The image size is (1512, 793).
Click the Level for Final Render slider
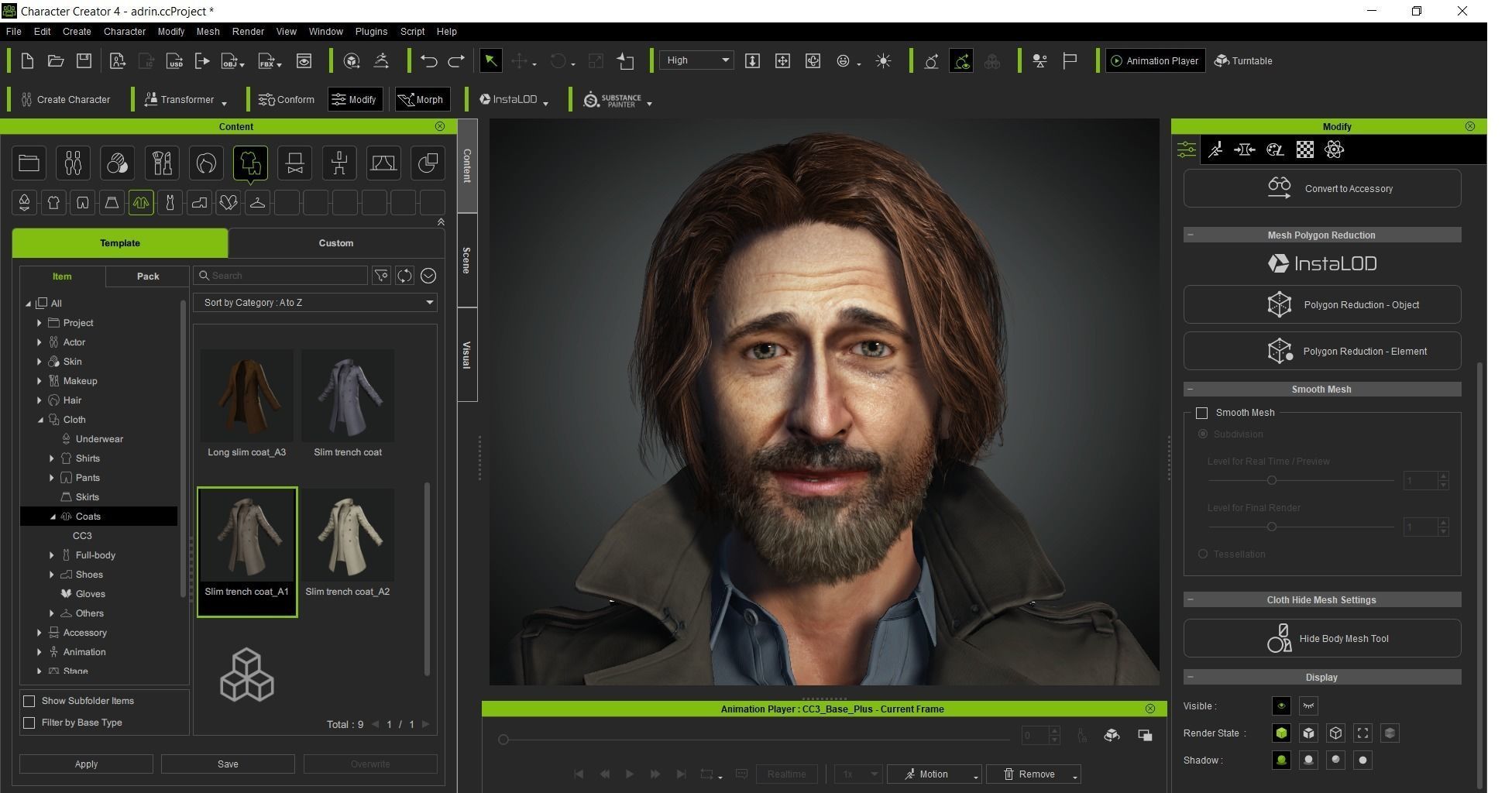[x=1271, y=527]
